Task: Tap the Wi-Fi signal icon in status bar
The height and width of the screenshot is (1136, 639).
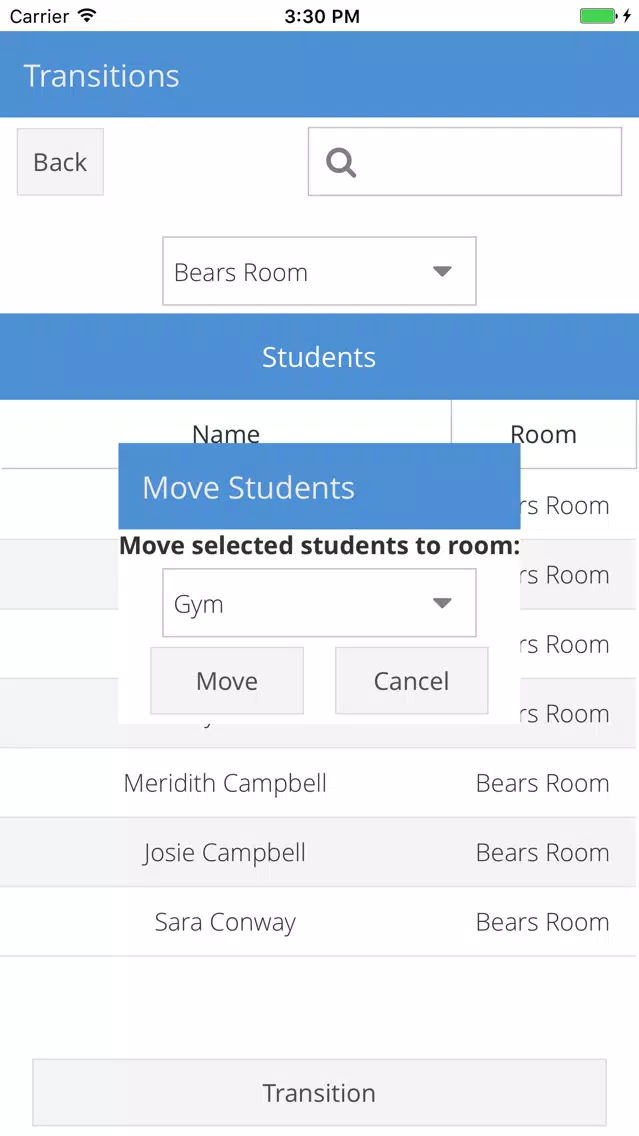Action: click(87, 15)
